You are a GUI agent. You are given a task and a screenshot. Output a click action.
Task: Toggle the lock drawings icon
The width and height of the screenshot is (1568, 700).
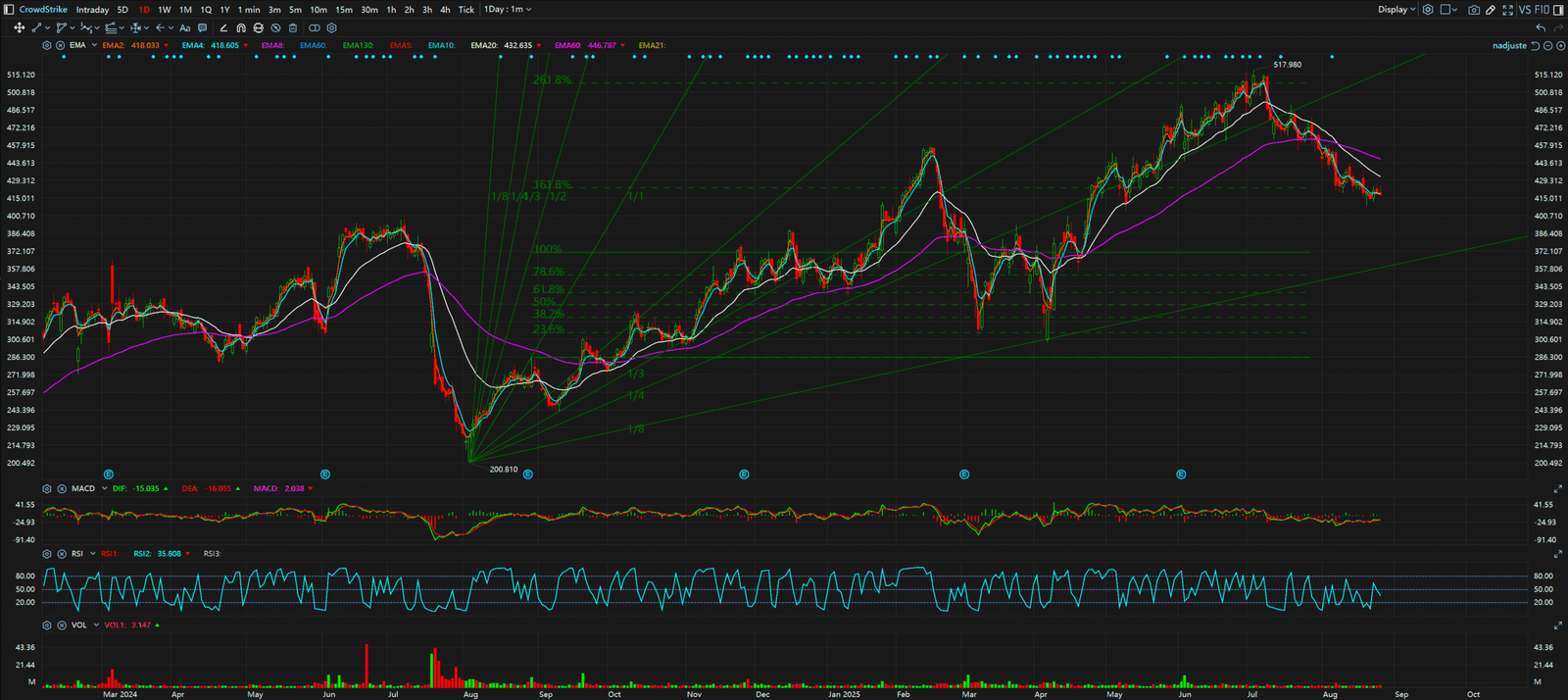coord(258,28)
